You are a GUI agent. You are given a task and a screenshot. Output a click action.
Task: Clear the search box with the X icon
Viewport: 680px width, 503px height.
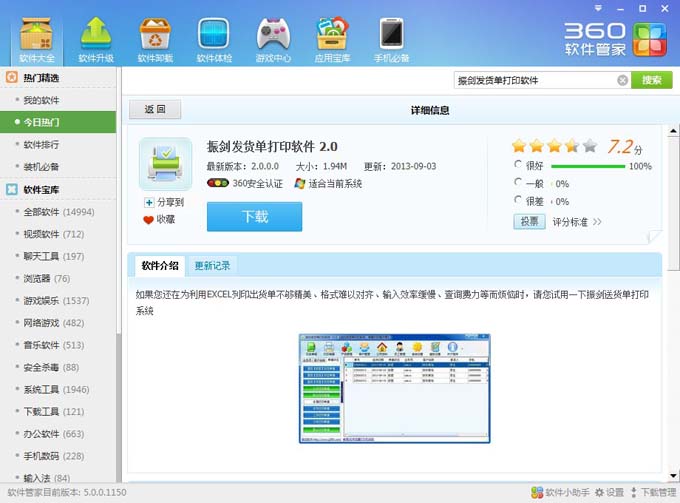622,80
